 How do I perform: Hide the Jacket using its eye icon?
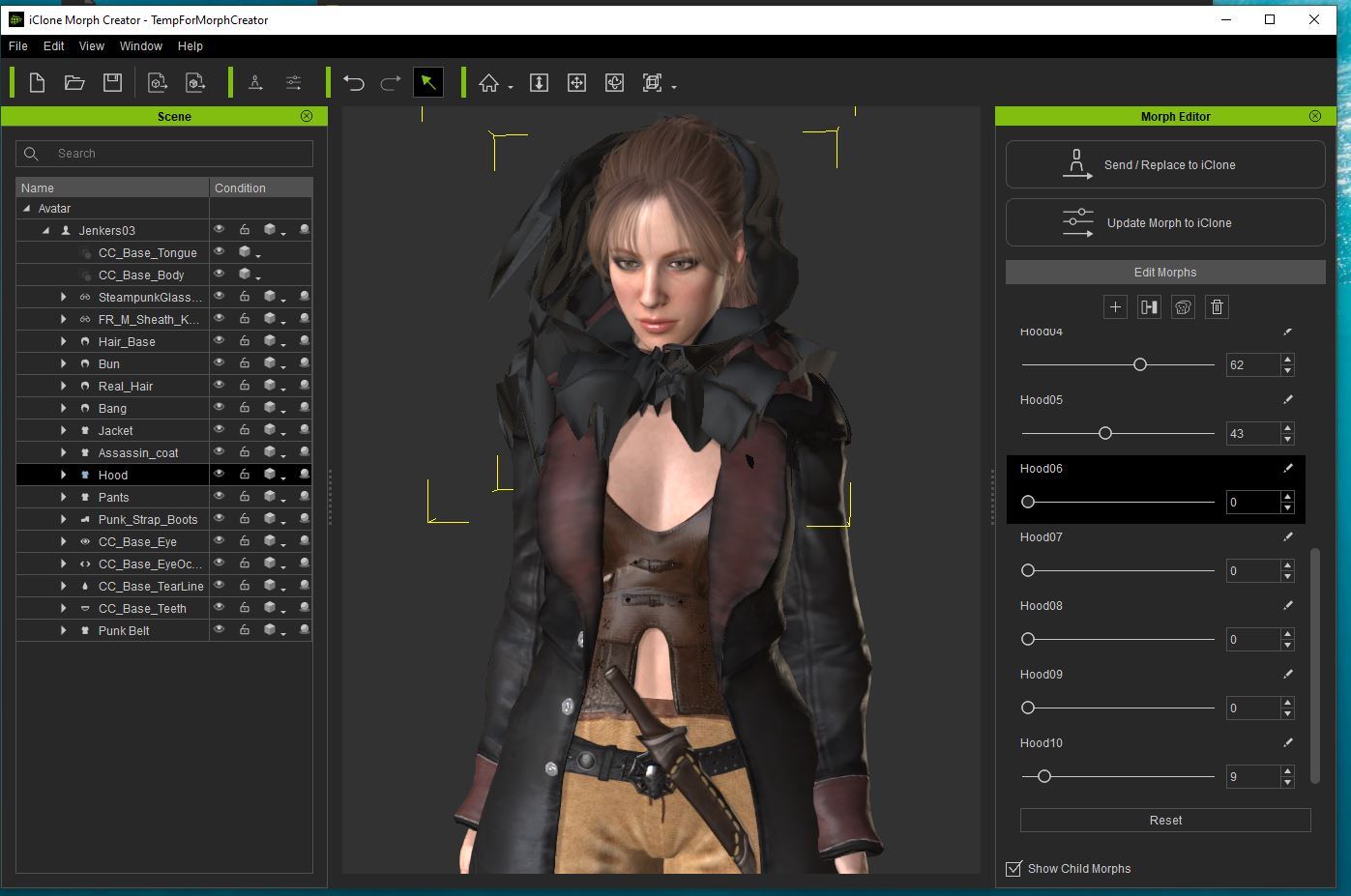click(220, 430)
